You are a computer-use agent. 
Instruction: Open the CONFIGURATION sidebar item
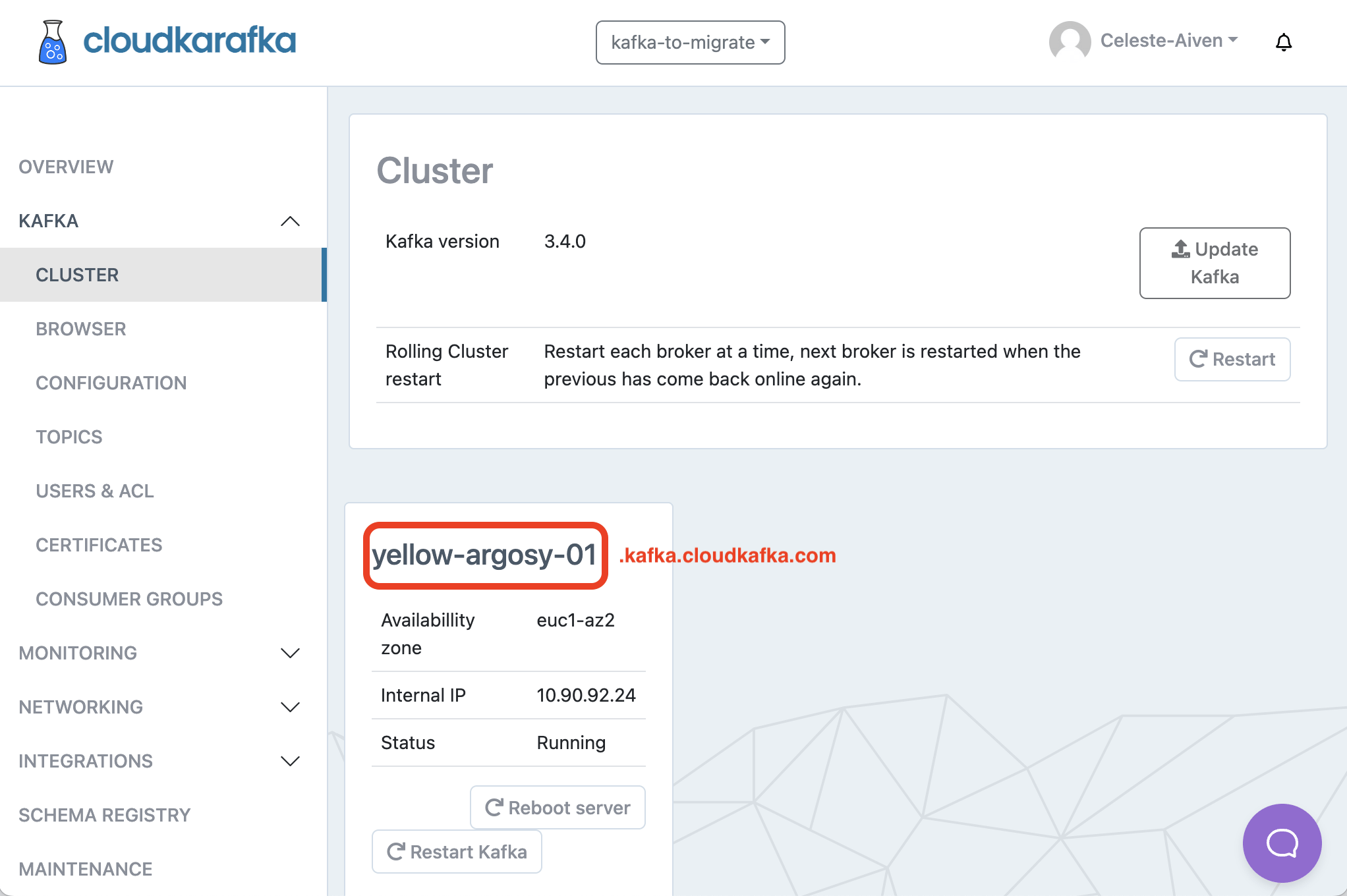pyautogui.click(x=111, y=383)
